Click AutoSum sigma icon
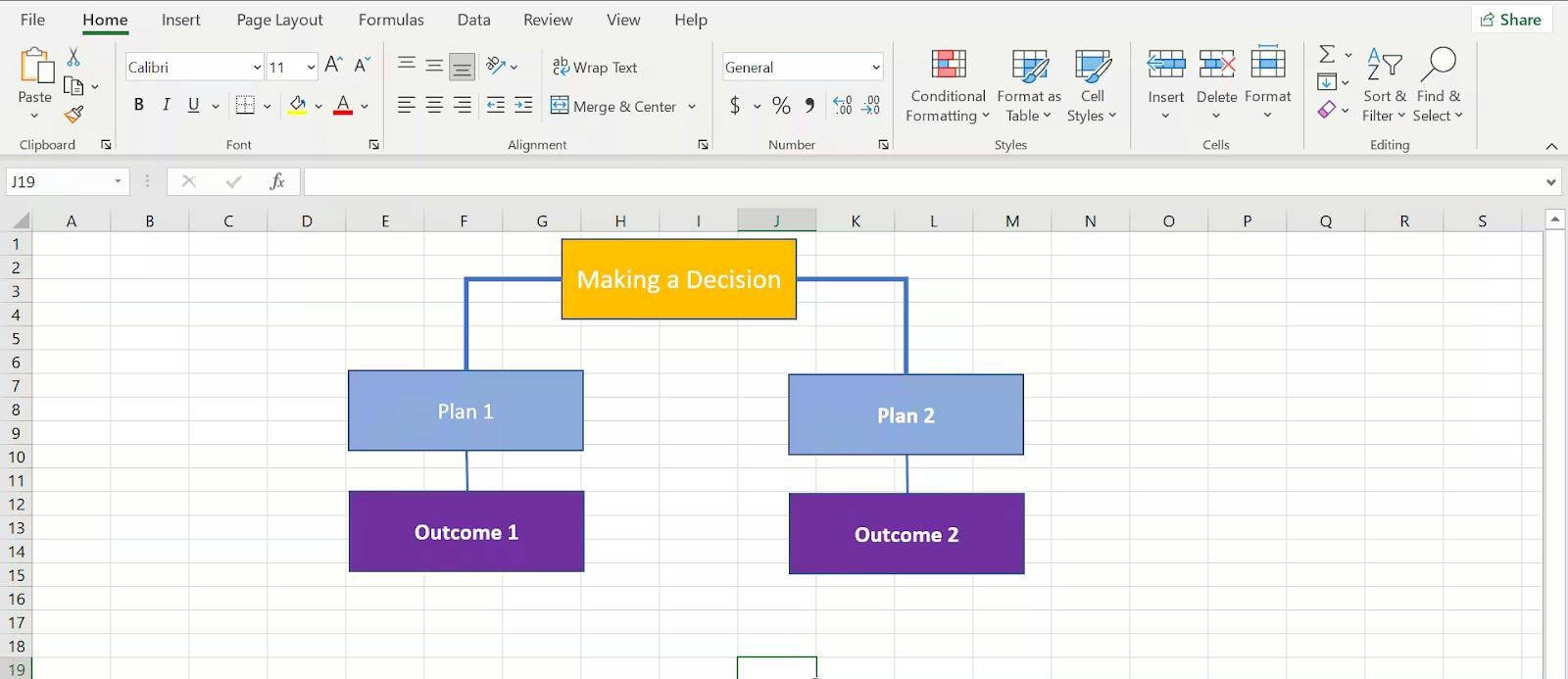The width and height of the screenshot is (1568, 679). point(1327,54)
